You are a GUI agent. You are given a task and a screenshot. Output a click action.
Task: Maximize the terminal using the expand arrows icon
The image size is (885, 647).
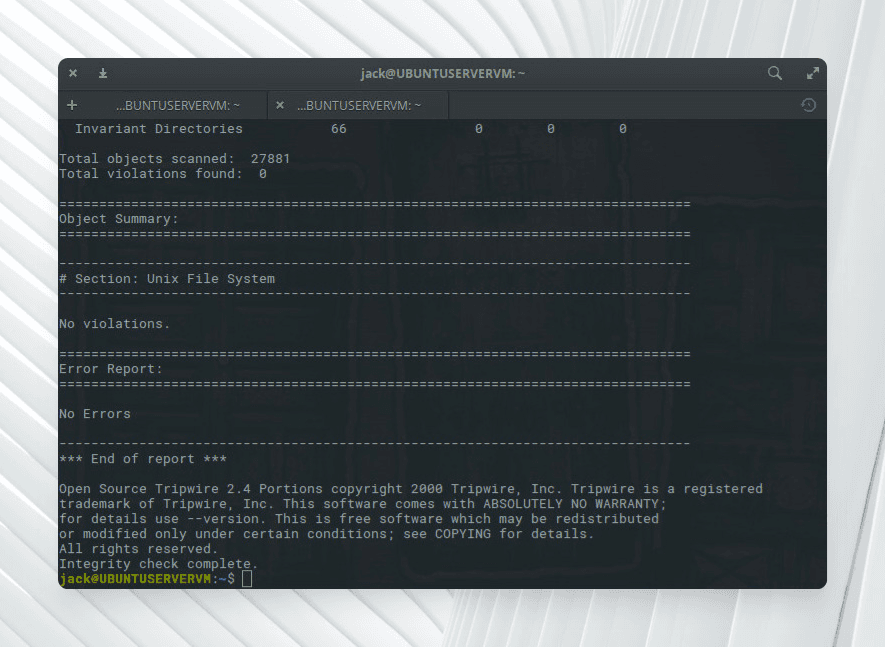tap(812, 73)
